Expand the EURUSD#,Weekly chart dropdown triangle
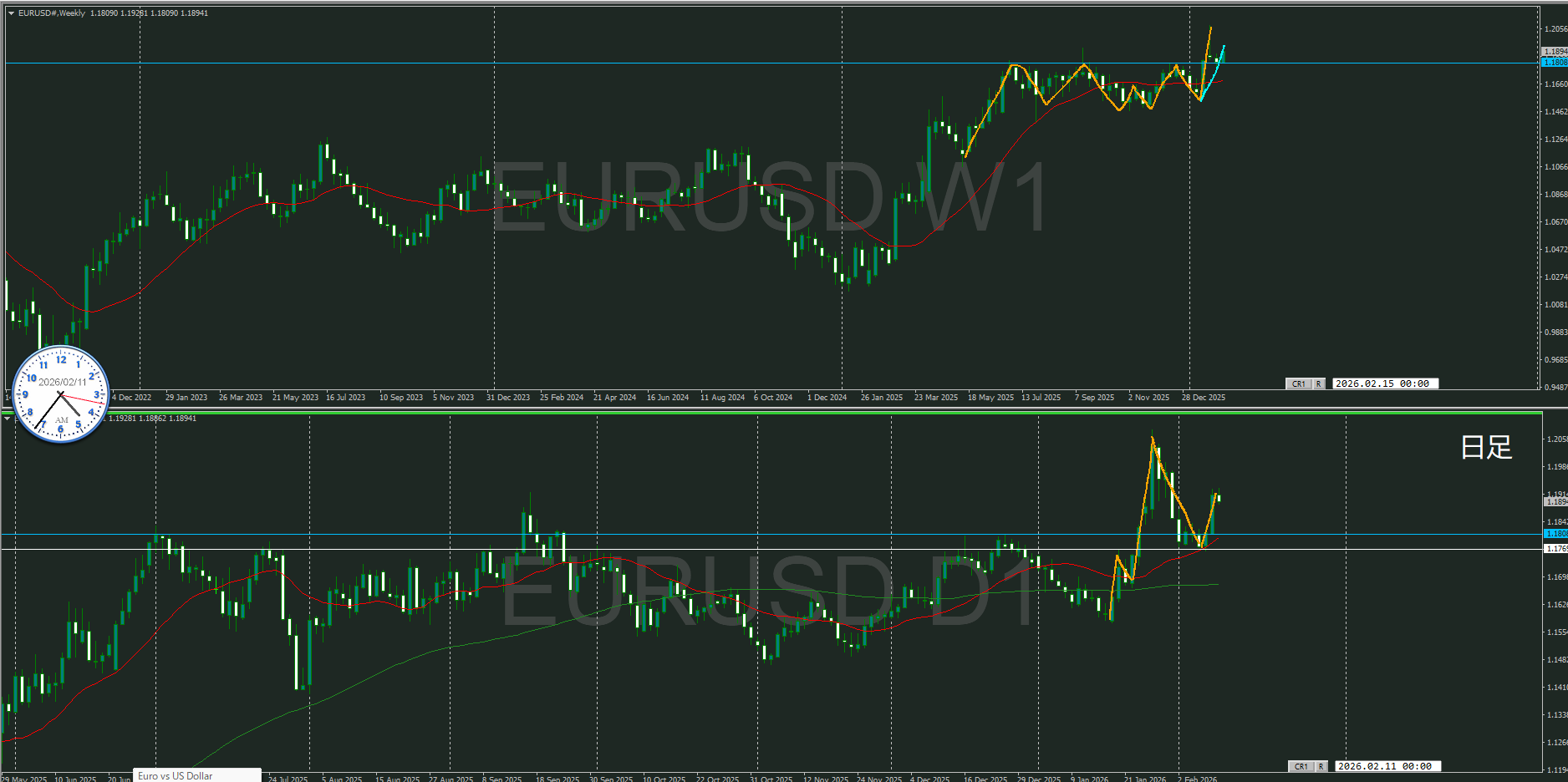 point(11,13)
